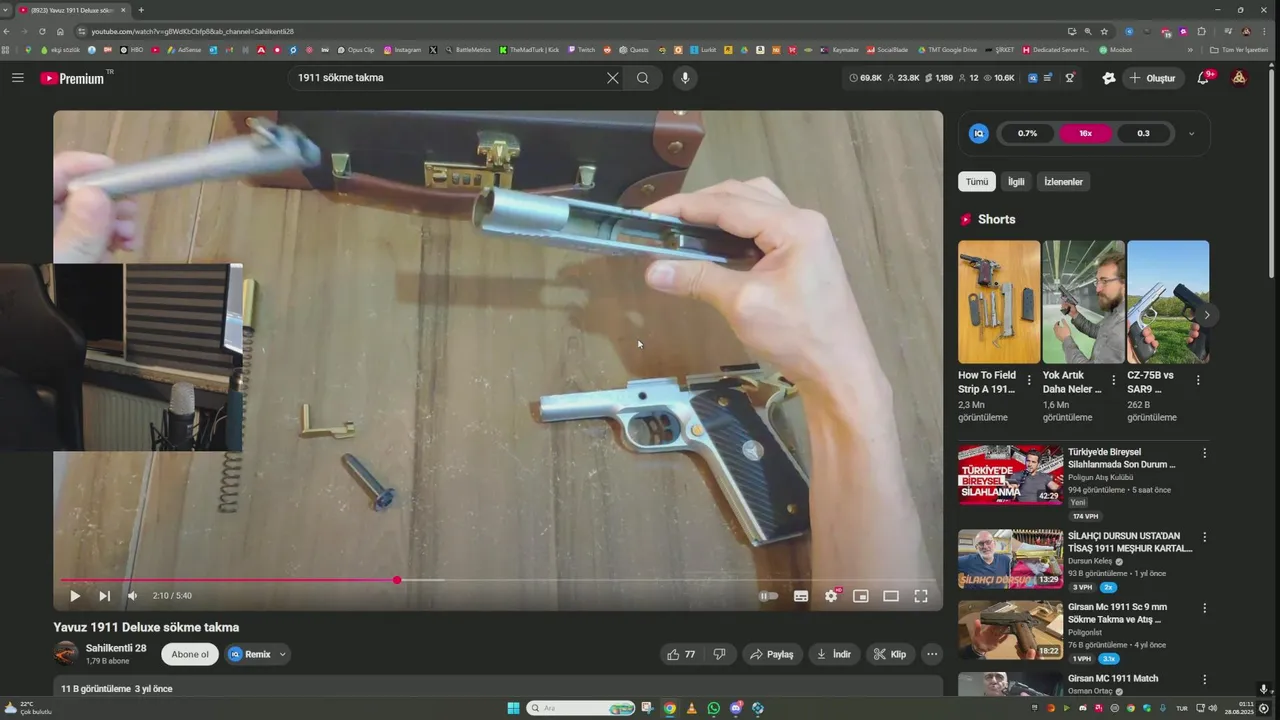Bookmark this page with star icon
Image resolution: width=1280 pixels, height=720 pixels.
pyautogui.click(x=1104, y=31)
